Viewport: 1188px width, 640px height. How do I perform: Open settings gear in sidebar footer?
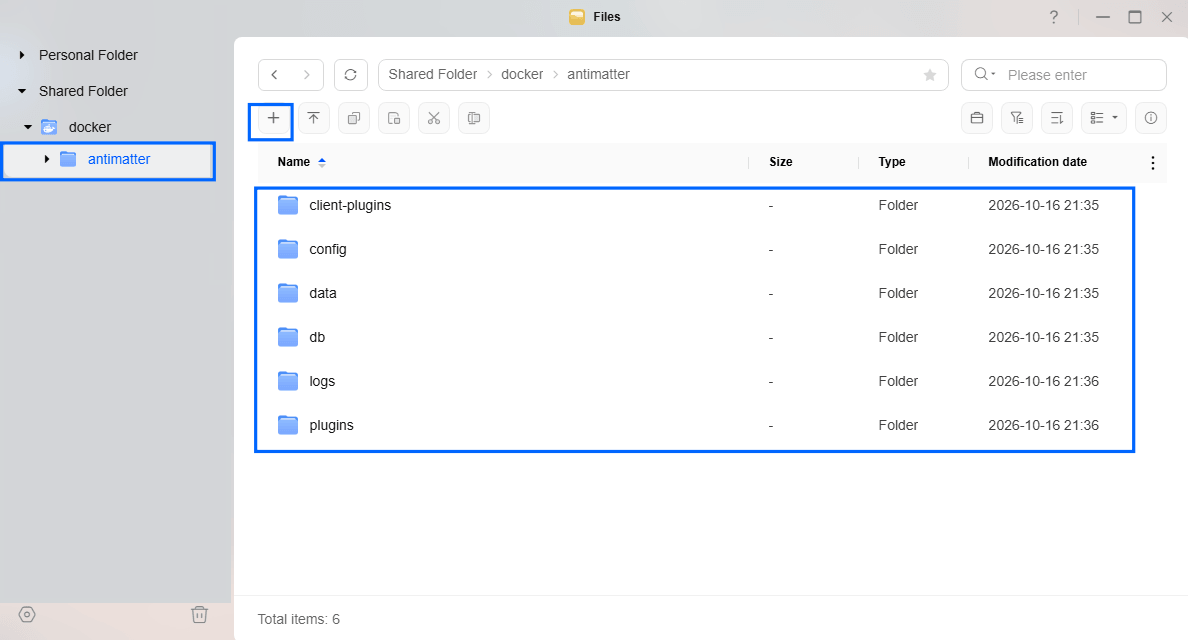click(x=27, y=614)
